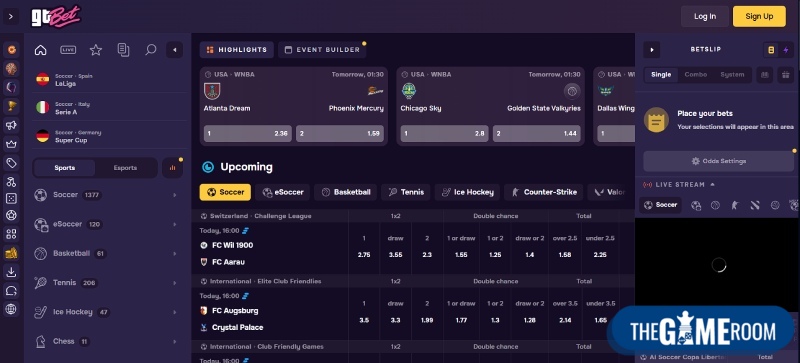The width and height of the screenshot is (800, 363).
Task: Bet on Chicago Sky at 2.8
Action: (x=444, y=134)
